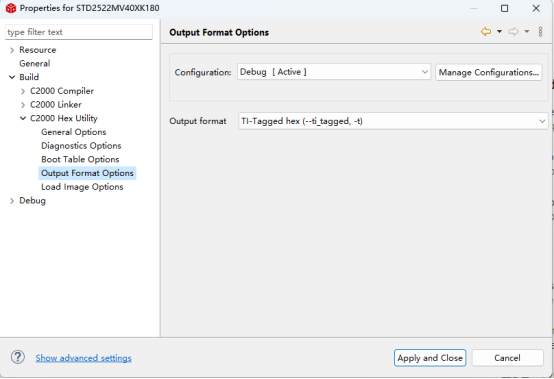
Task: Click the type filter text field
Action: [x=79, y=32]
